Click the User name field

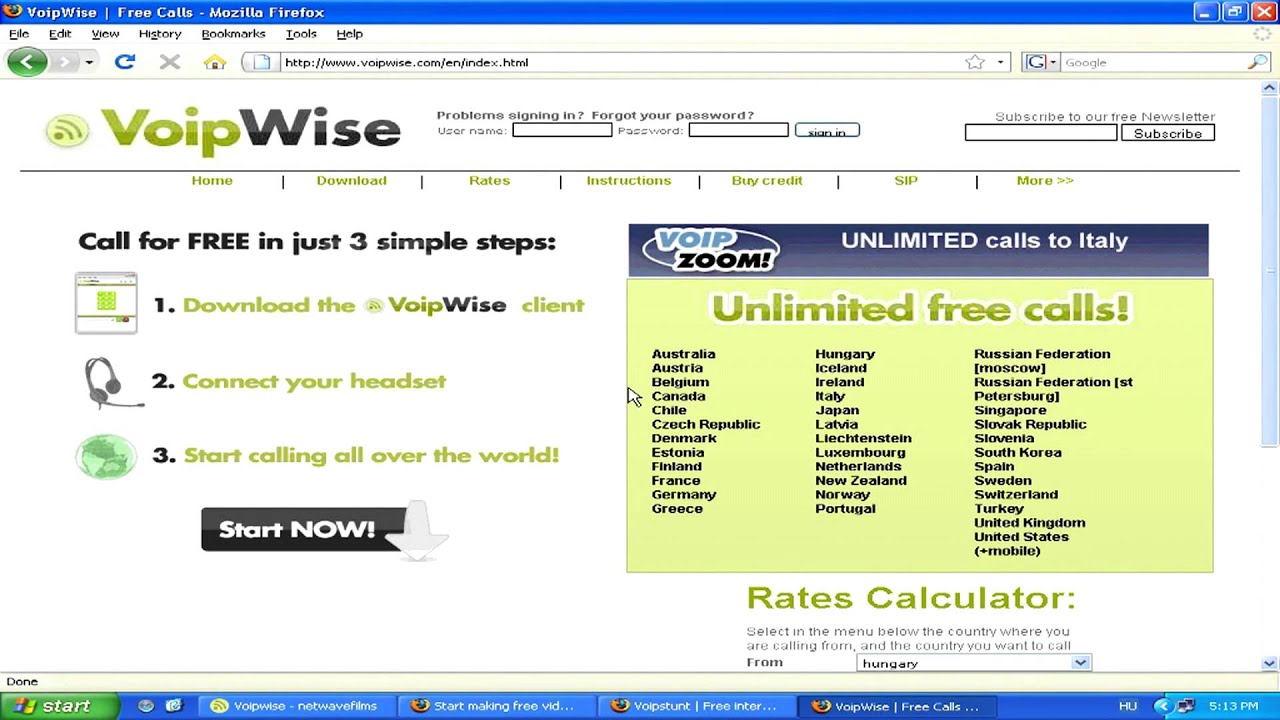(562, 131)
